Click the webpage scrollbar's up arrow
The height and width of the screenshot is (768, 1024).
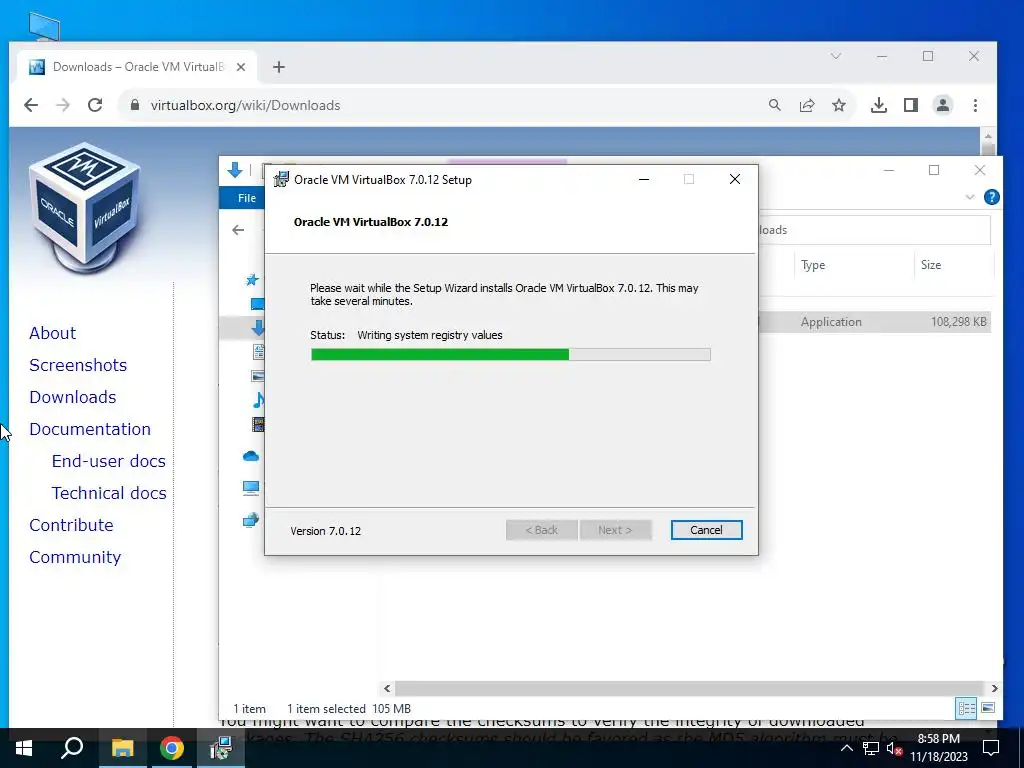point(988,136)
